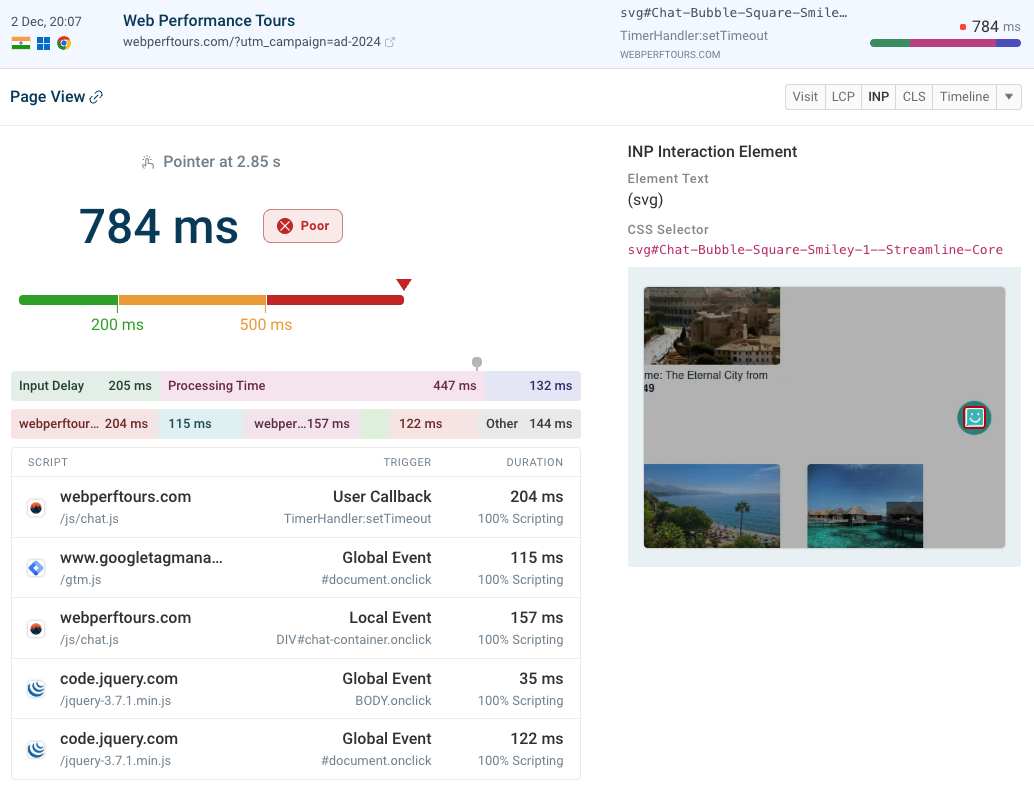This screenshot has width=1034, height=787.
Task: Click the triangle marker on the 200/500 ms scale
Action: coord(404,283)
